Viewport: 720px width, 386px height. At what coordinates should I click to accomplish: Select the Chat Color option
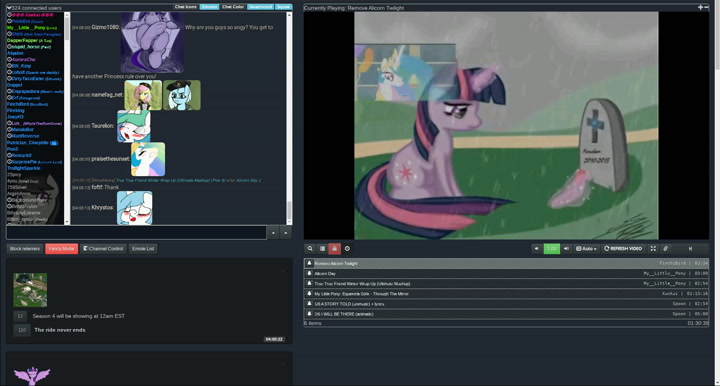click(233, 7)
